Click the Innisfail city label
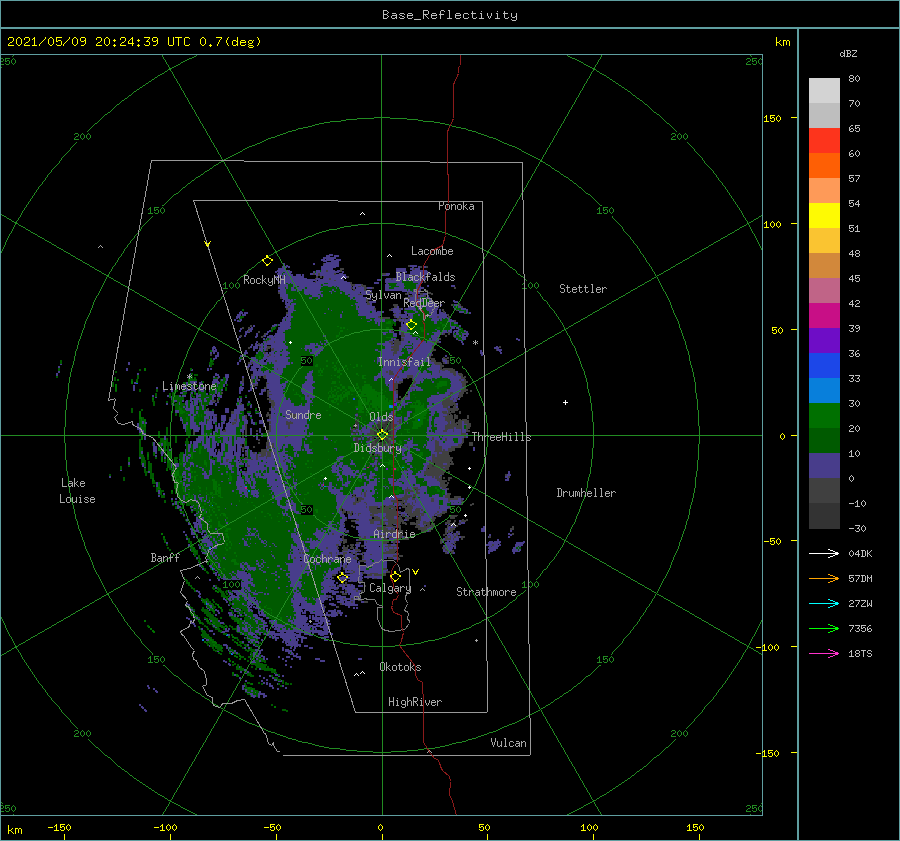Viewport: 900px width, 841px height. (404, 362)
